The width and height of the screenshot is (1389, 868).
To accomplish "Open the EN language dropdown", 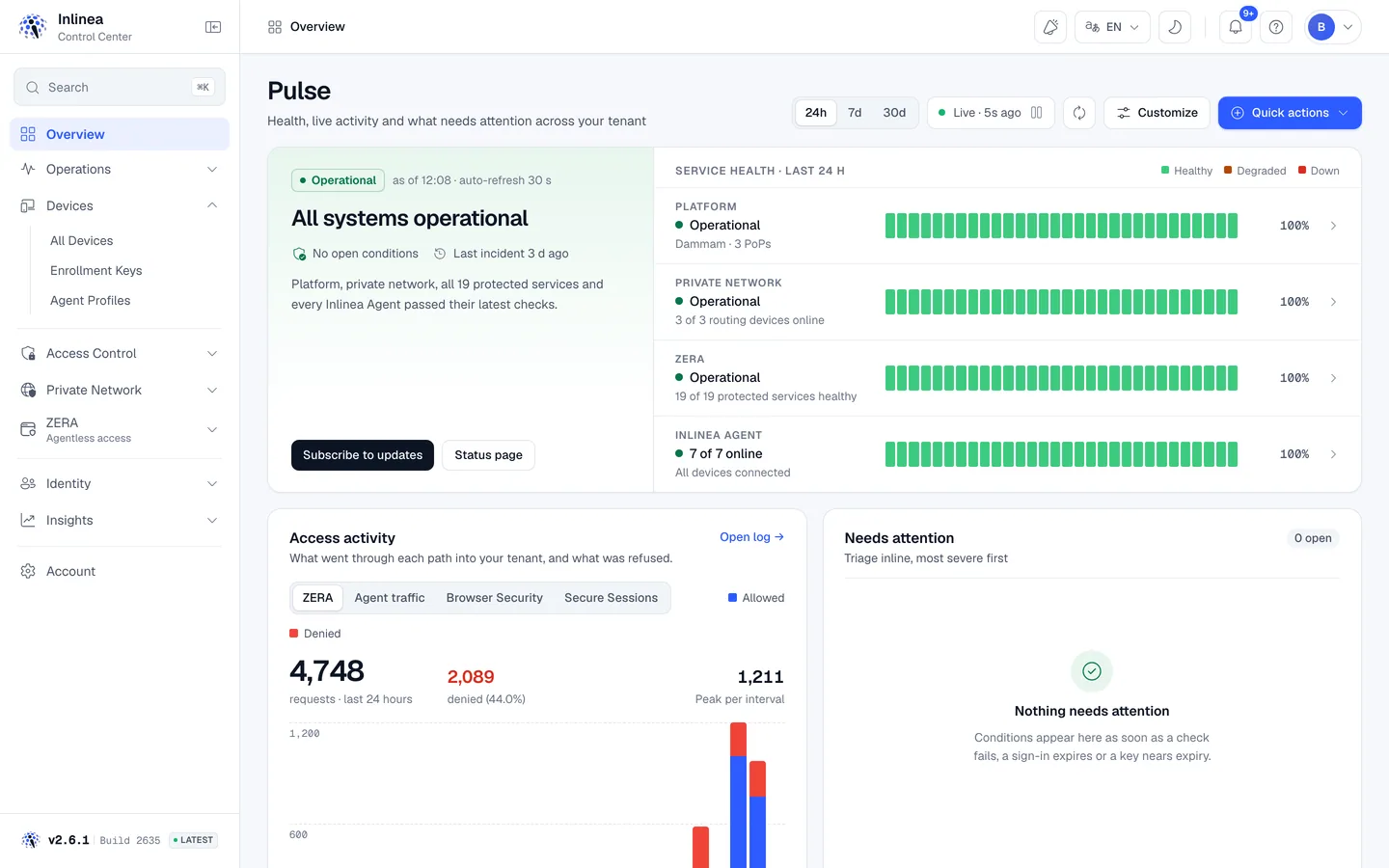I will pos(1112,27).
